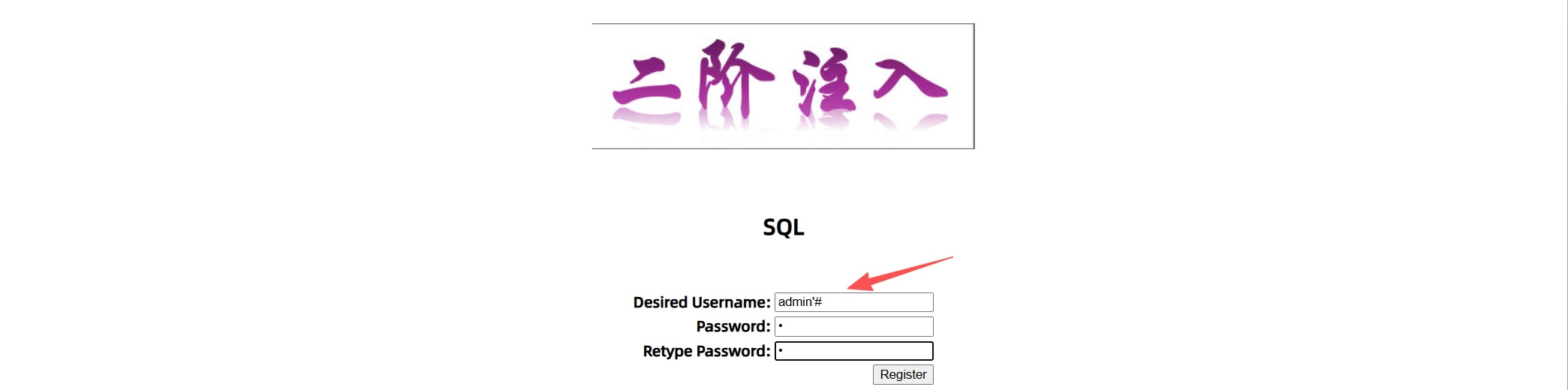Screen dimensions: 1568x390
Task: Click the Desired Username input field
Action: point(853,302)
